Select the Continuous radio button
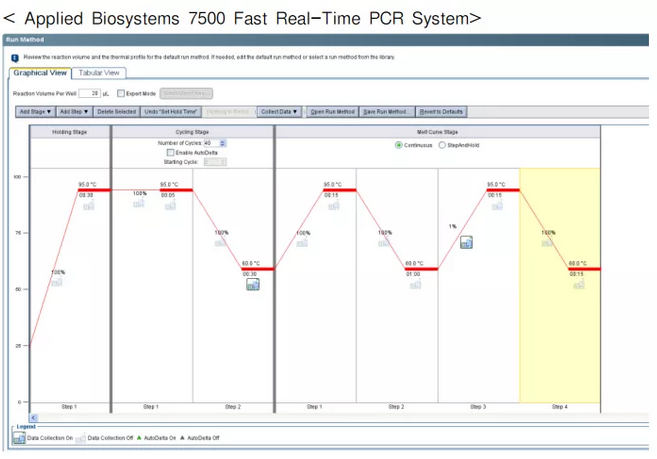This screenshot has width=657, height=459. pos(398,145)
